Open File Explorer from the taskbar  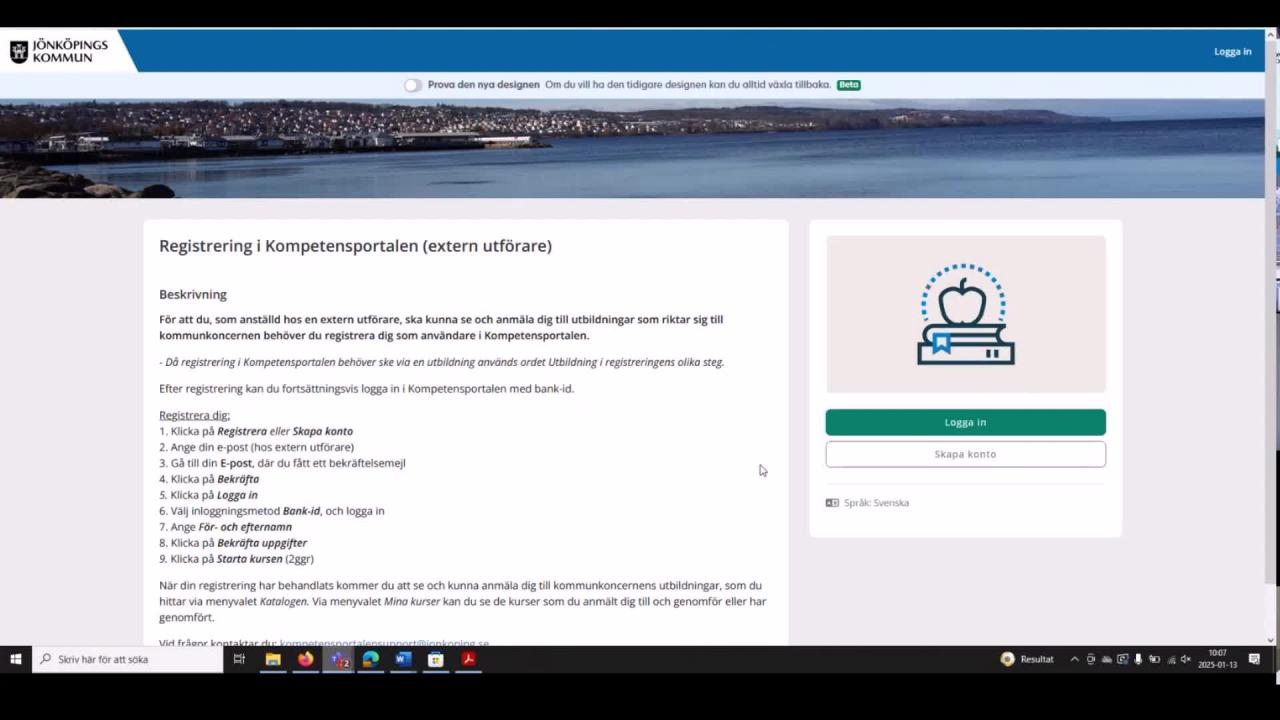(x=273, y=659)
